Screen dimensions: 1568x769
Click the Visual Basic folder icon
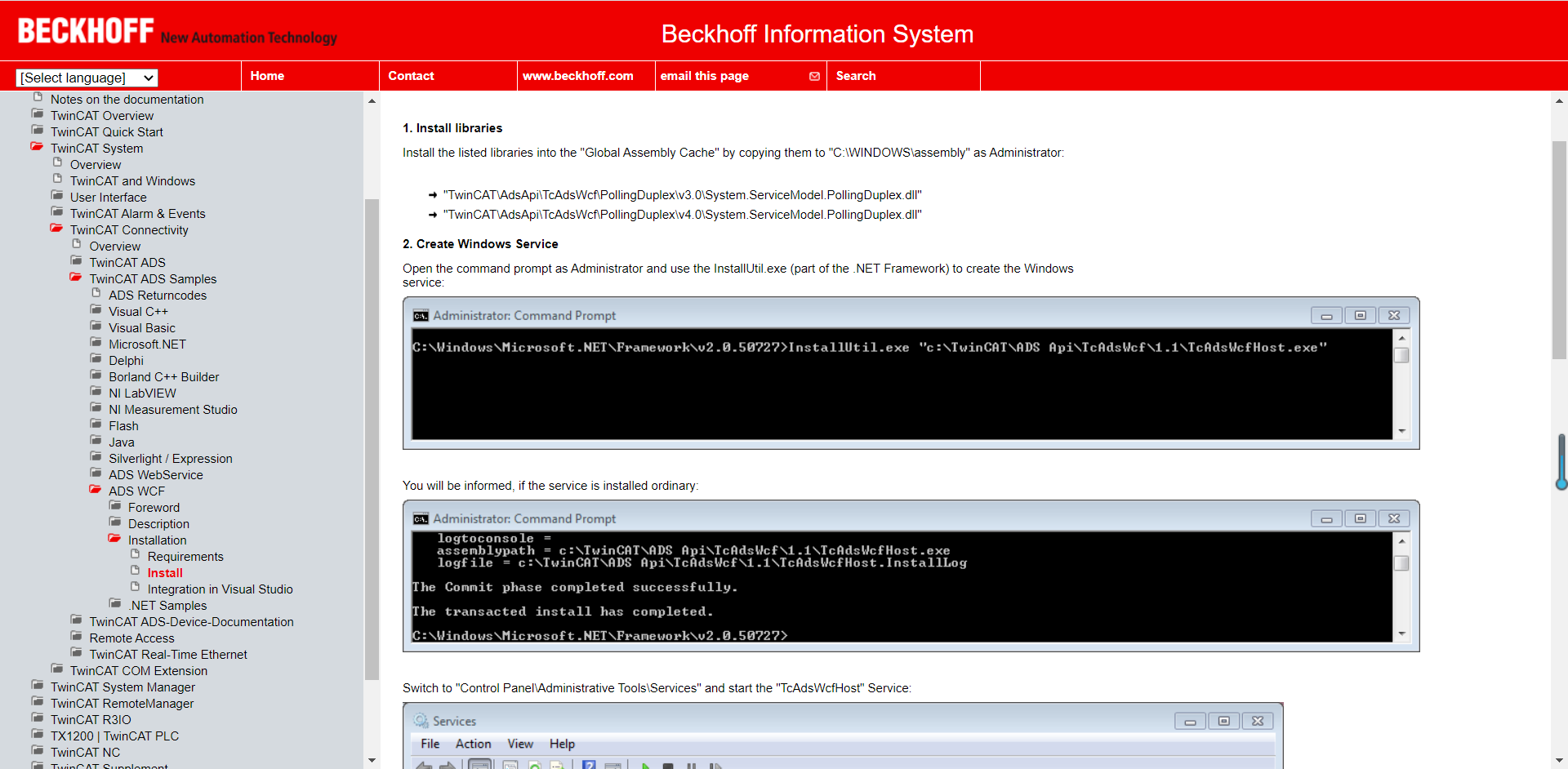96,326
